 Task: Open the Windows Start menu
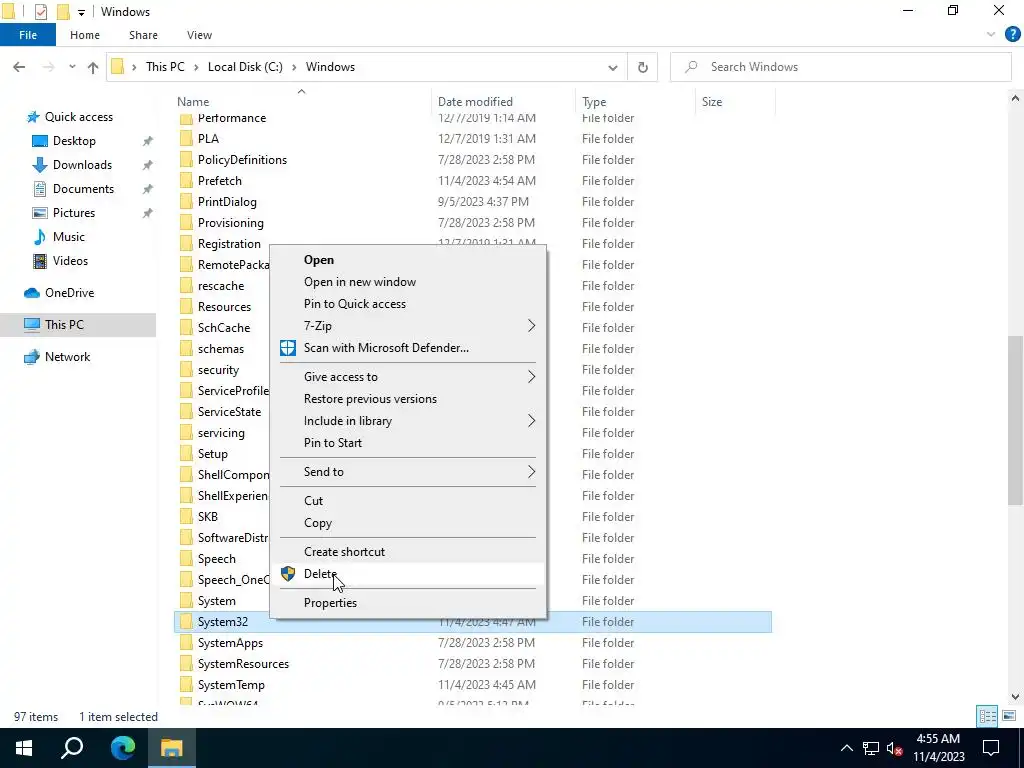(24, 748)
